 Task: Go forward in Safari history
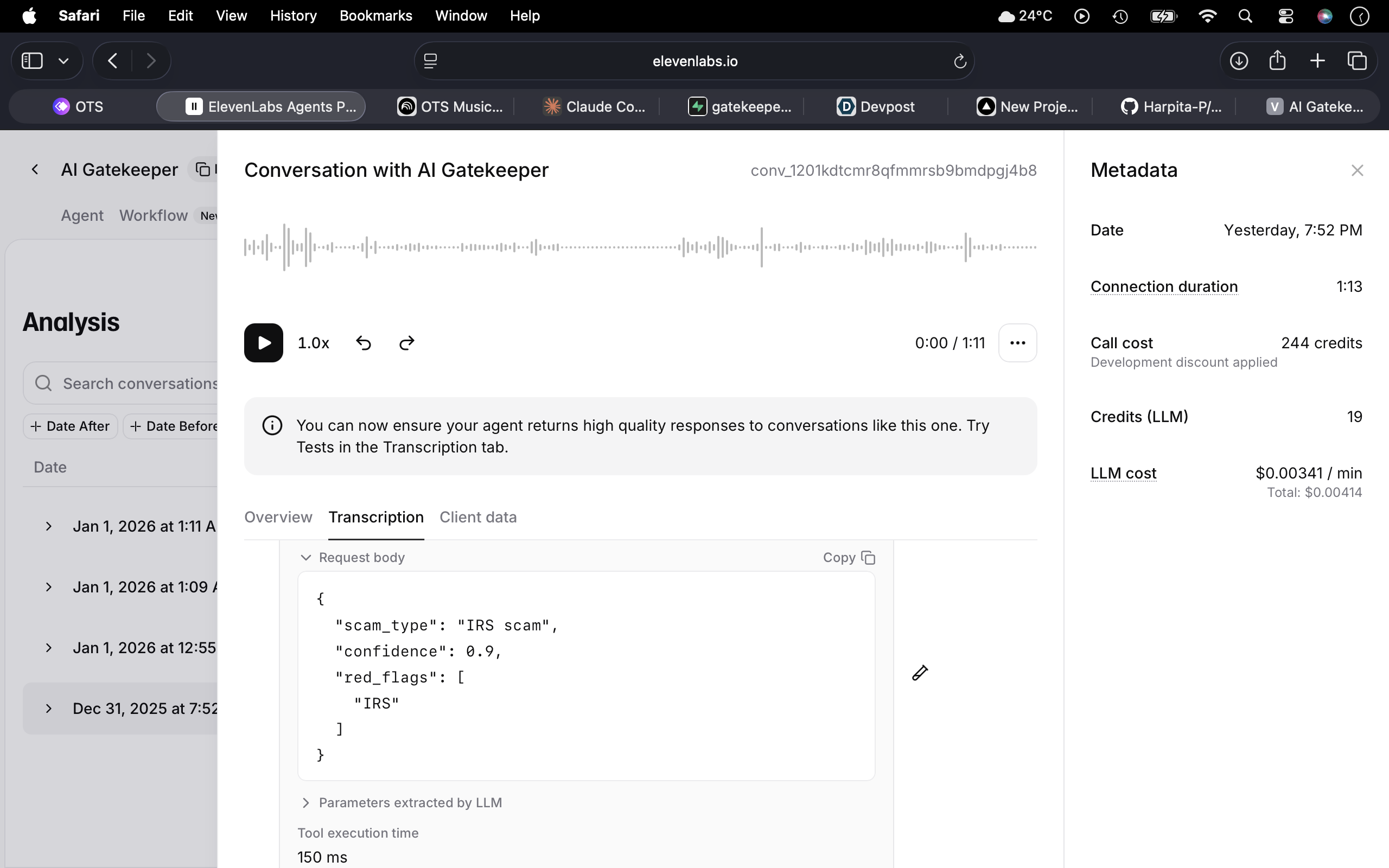[x=150, y=61]
